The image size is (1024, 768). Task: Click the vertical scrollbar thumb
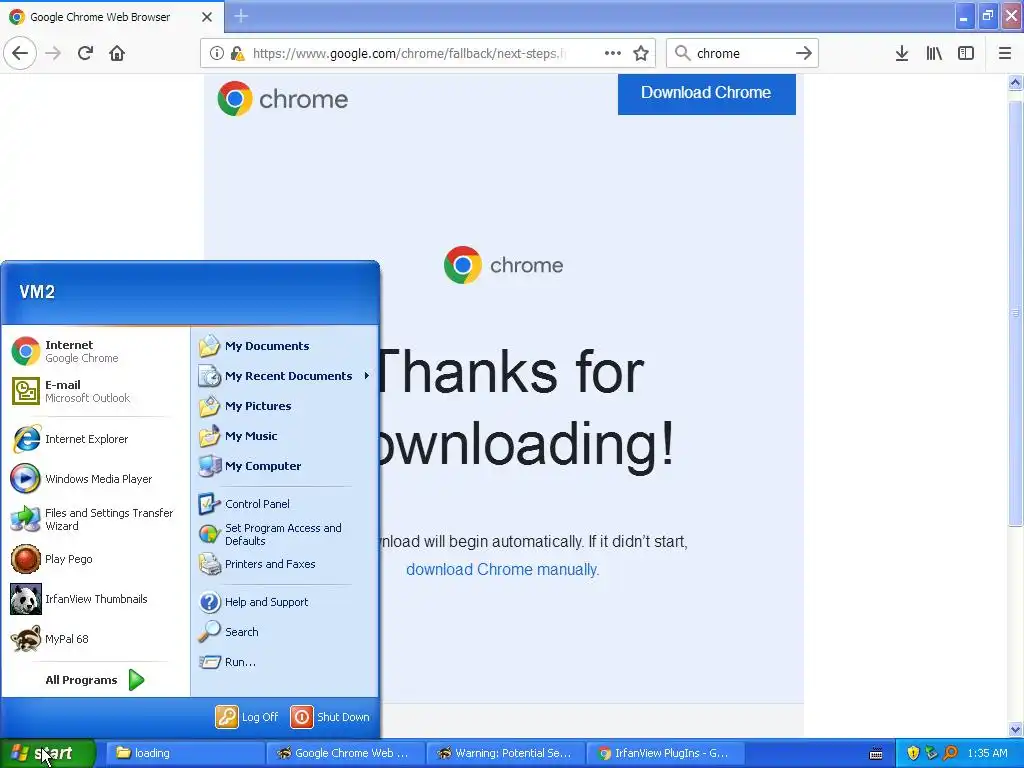(x=1016, y=313)
